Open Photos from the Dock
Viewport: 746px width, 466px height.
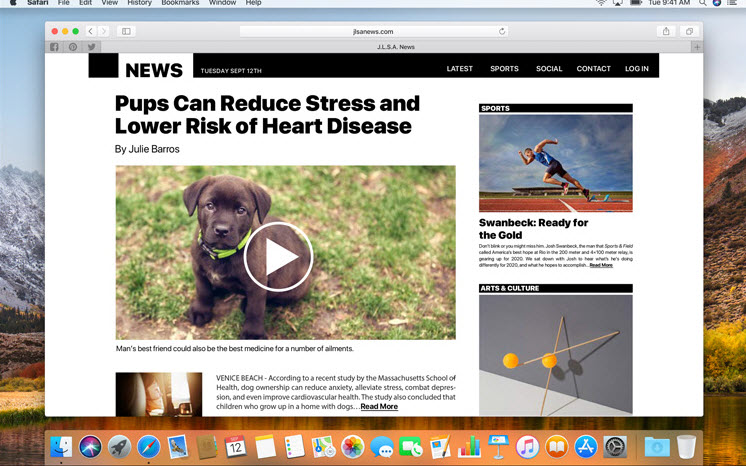[x=352, y=446]
